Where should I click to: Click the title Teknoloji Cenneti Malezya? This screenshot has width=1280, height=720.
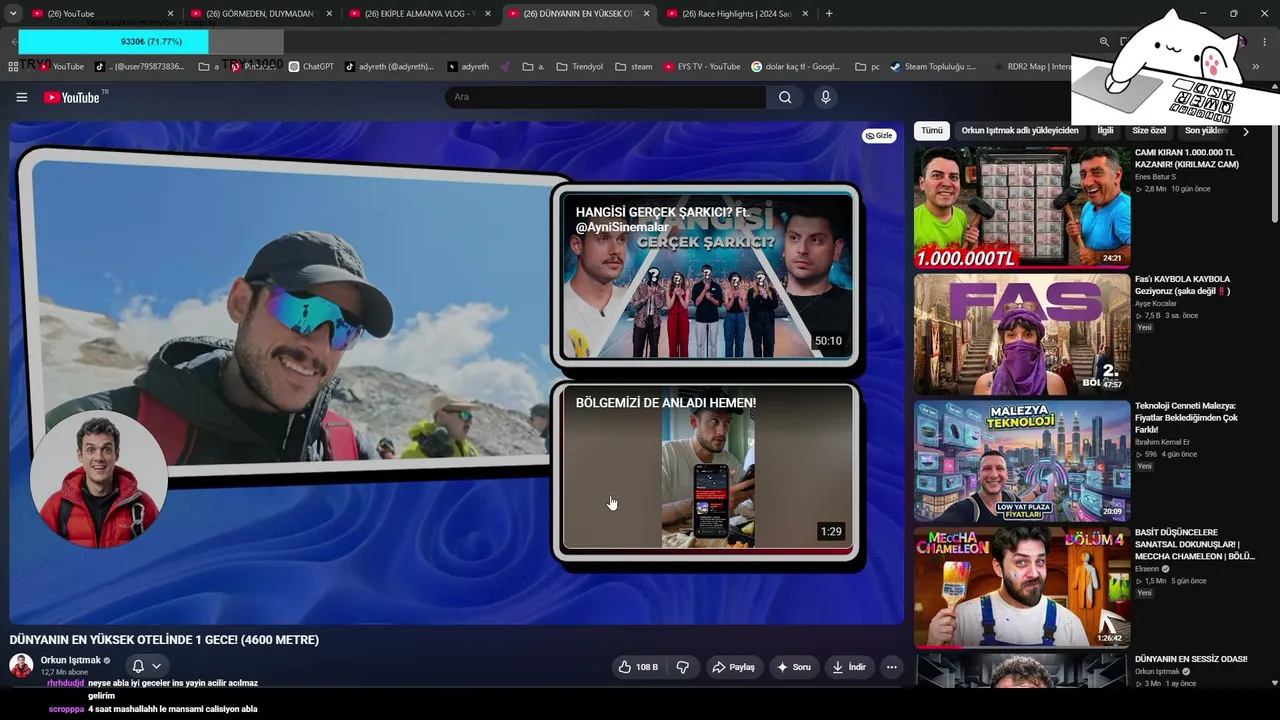[x=1186, y=417]
